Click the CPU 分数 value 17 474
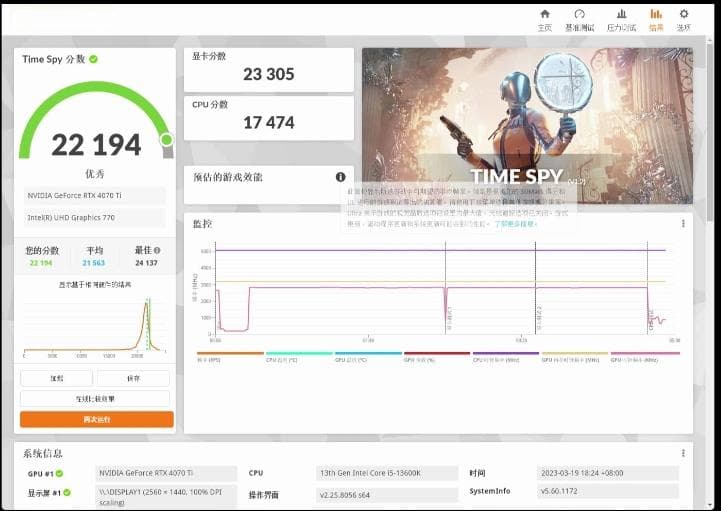Viewport: 721px width, 511px height. coord(269,122)
